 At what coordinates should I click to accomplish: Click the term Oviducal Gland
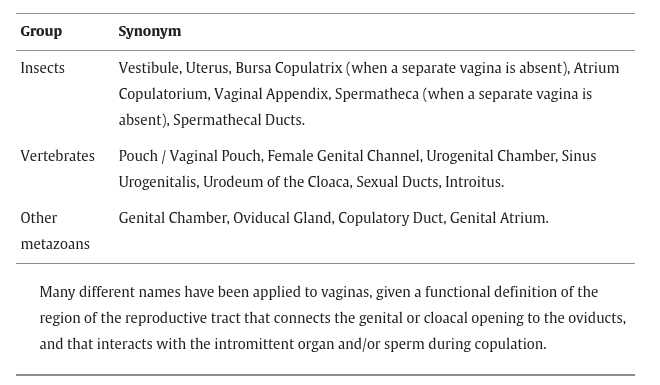[x=282, y=218]
